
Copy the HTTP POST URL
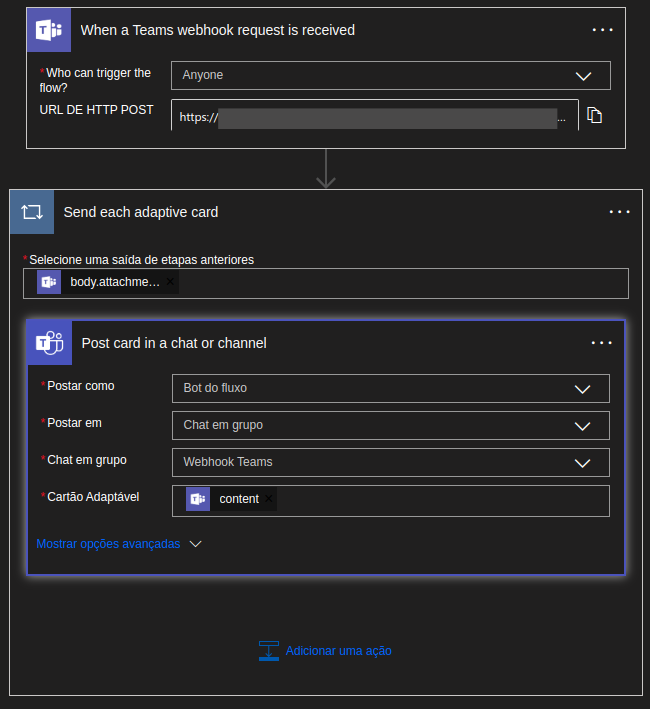click(x=595, y=116)
